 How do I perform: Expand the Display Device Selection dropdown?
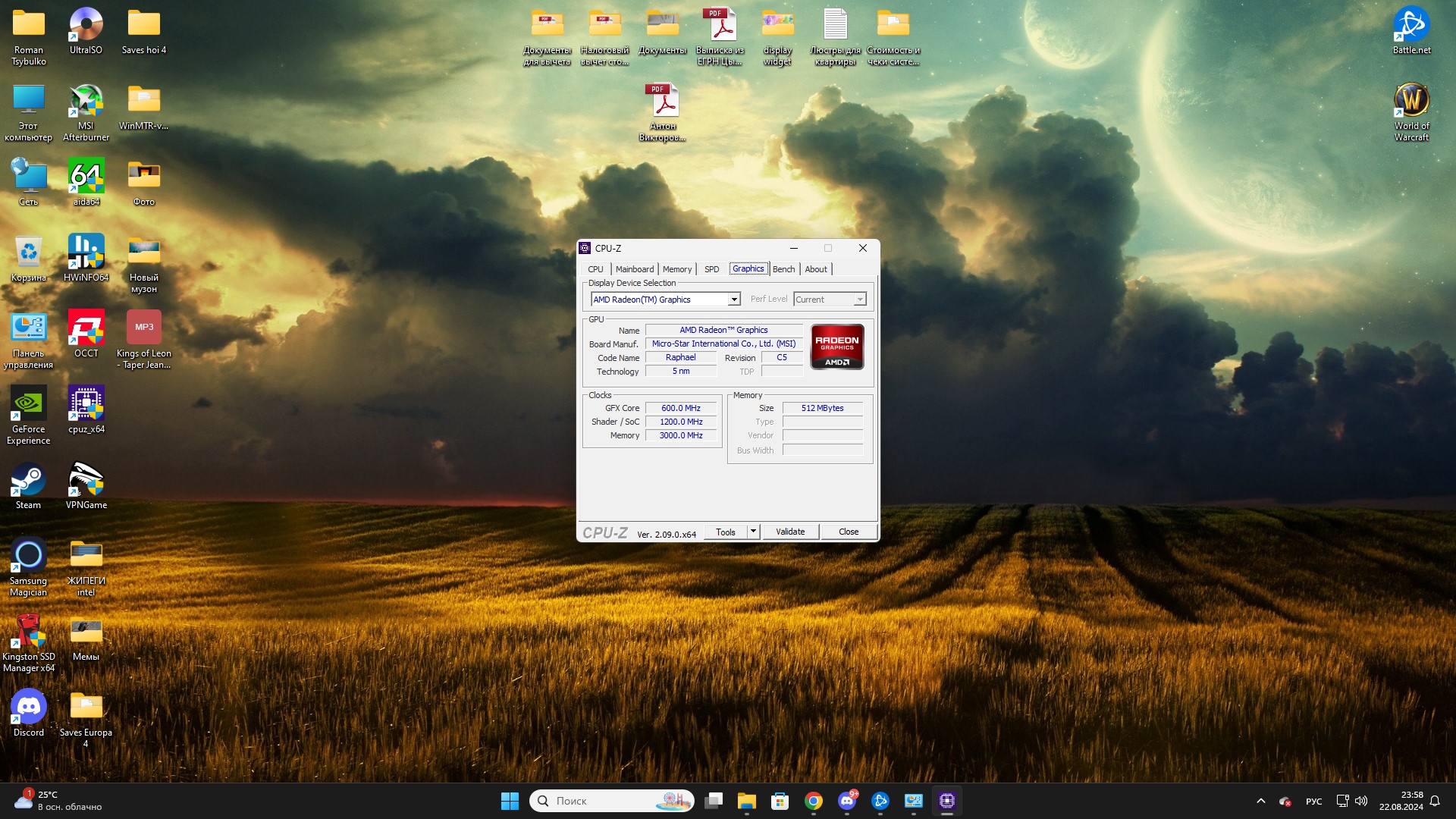(x=734, y=300)
